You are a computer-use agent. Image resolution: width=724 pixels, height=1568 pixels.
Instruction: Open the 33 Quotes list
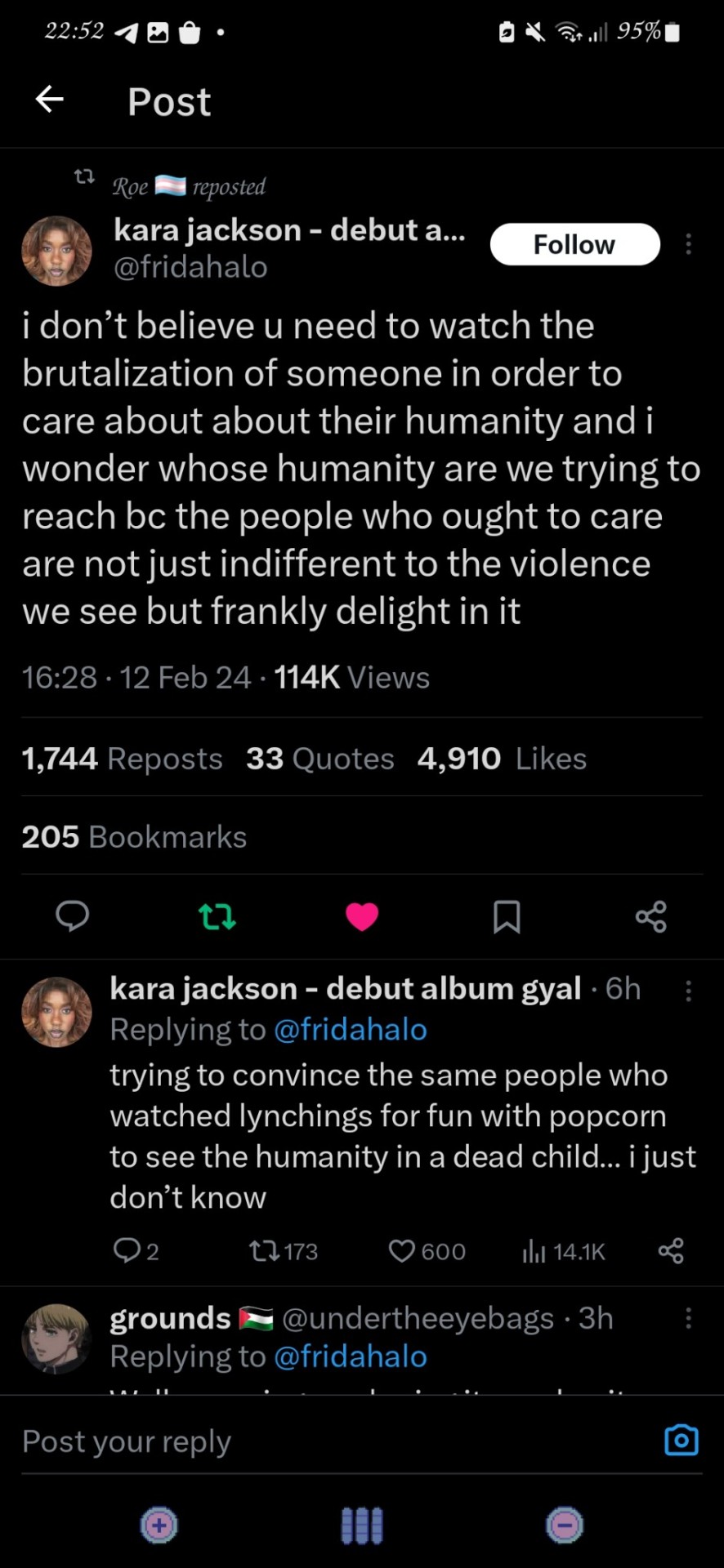[x=320, y=759]
